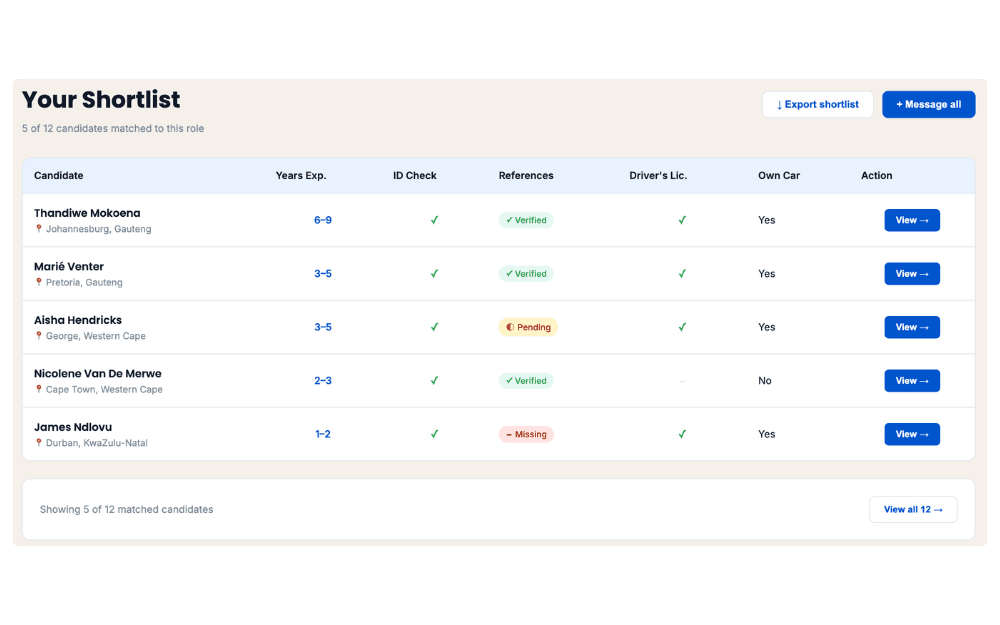Select the name Thandiwe Mokoena
1000x625 pixels.
tap(87, 213)
